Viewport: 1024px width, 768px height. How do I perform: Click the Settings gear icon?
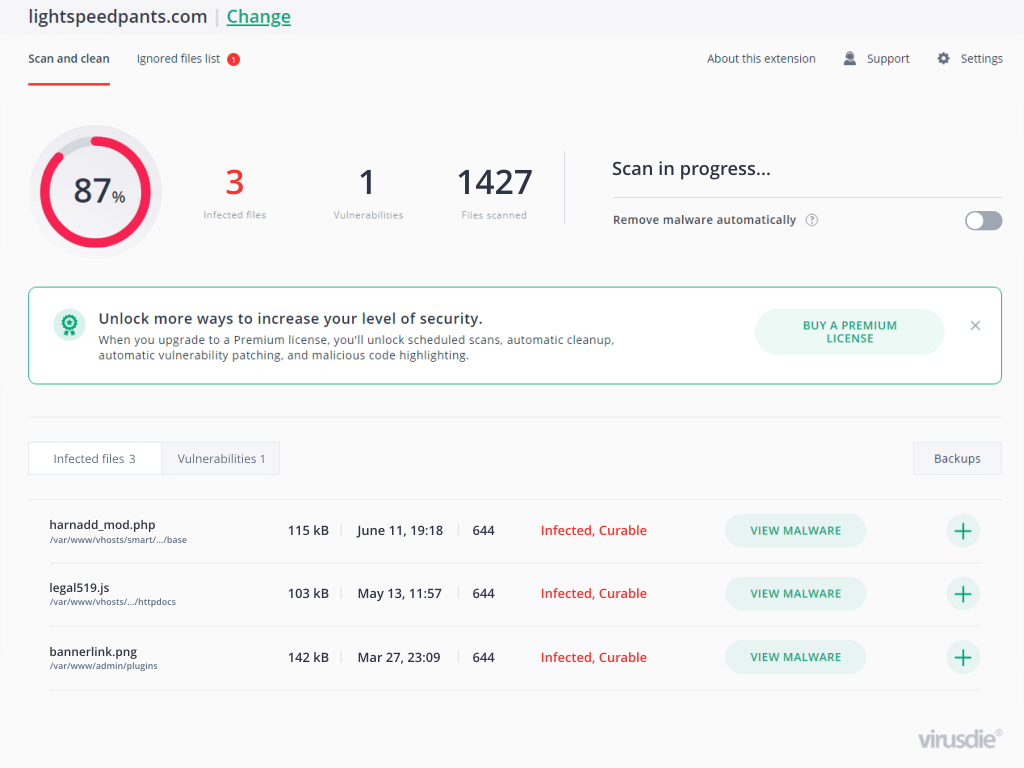943,59
